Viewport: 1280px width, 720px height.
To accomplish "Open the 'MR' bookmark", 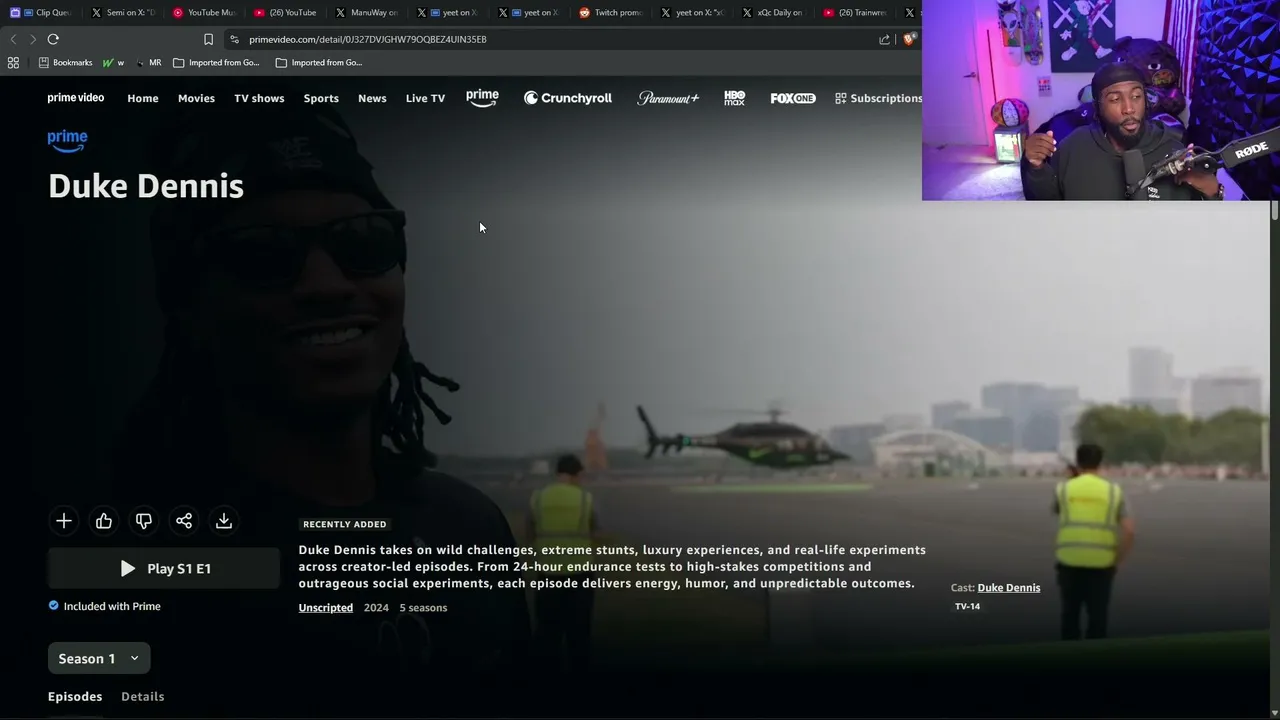I will tap(148, 62).
